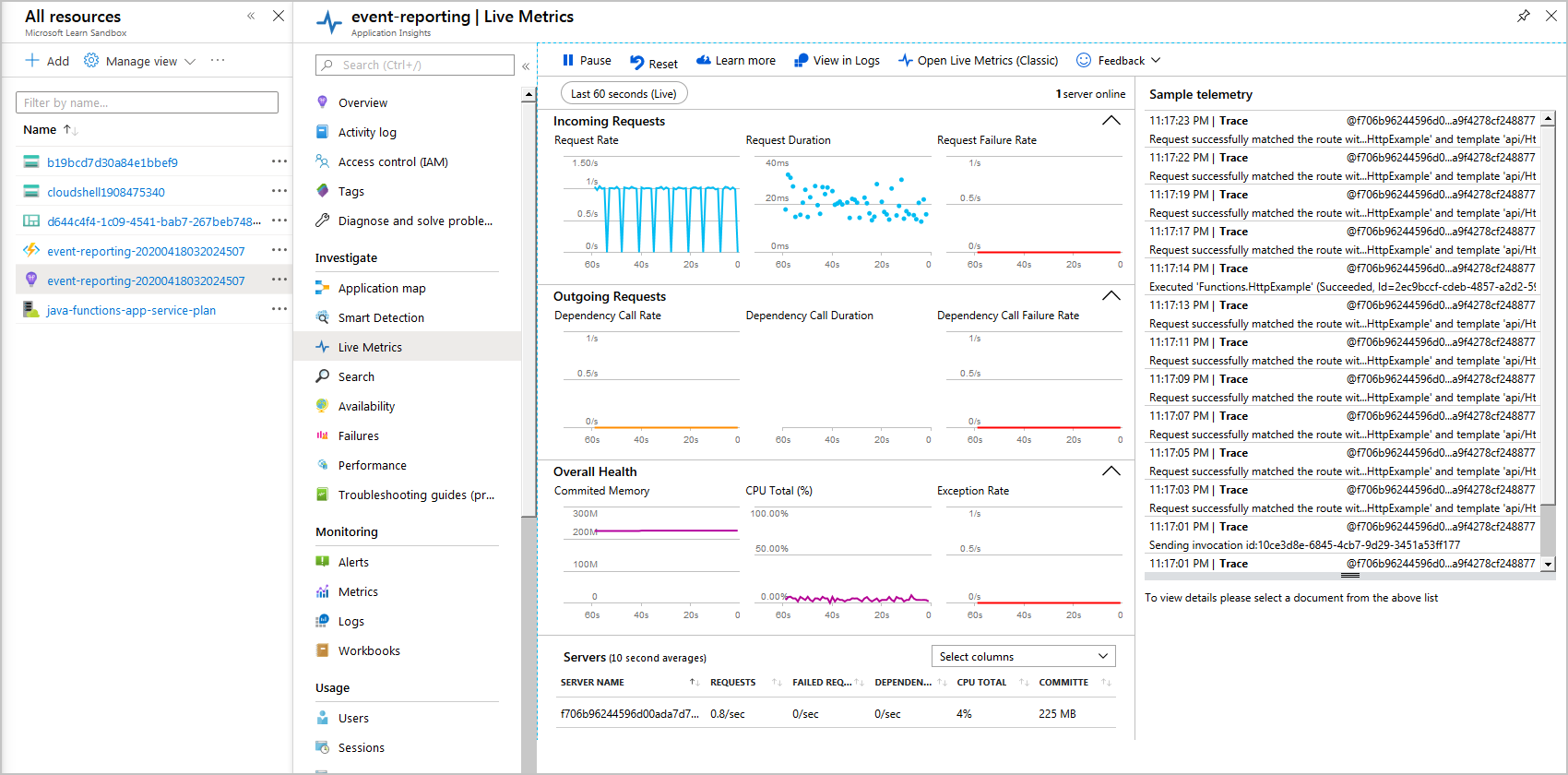Viewport: 1568px width, 775px height.
Task: Open Live Metrics (Classic)
Action: click(x=978, y=61)
